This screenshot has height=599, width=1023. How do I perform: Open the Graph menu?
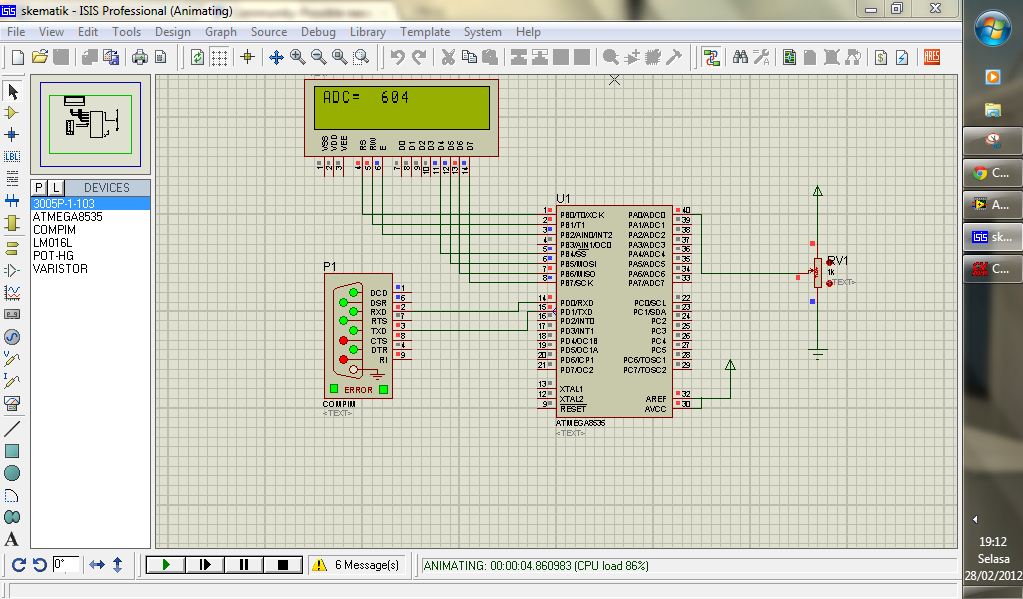click(x=221, y=32)
